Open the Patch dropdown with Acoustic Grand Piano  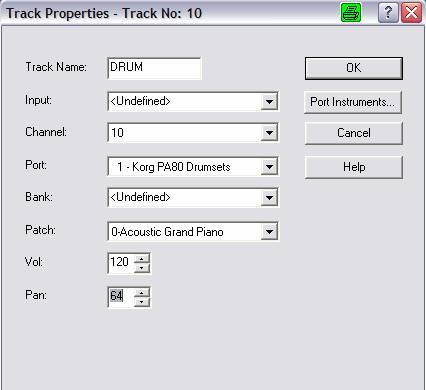pyautogui.click(x=269, y=231)
